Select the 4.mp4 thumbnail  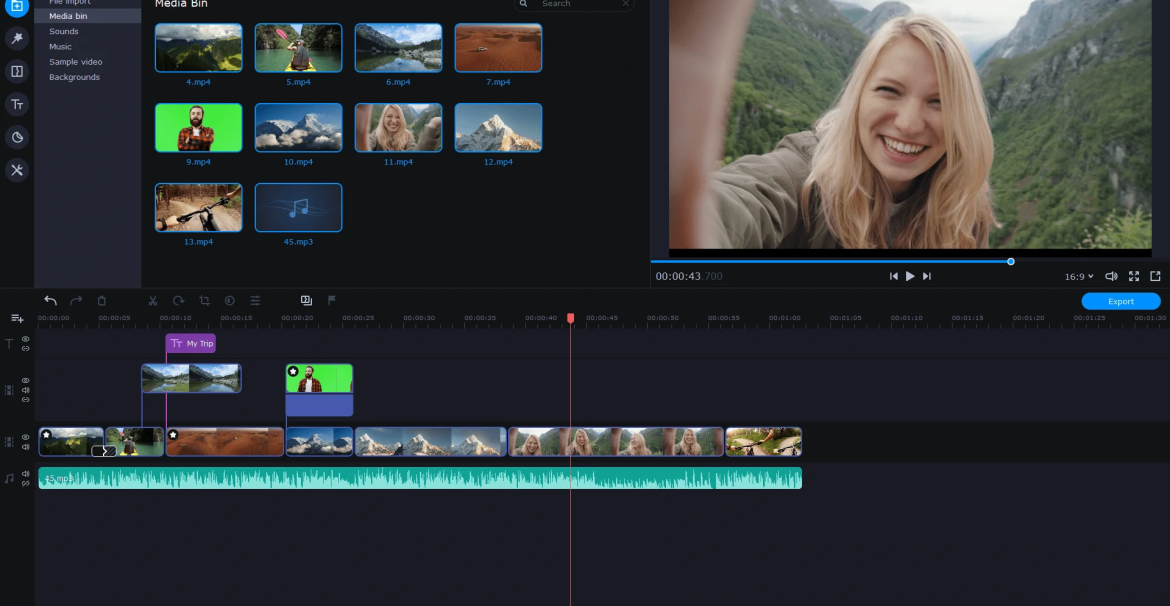click(x=198, y=48)
